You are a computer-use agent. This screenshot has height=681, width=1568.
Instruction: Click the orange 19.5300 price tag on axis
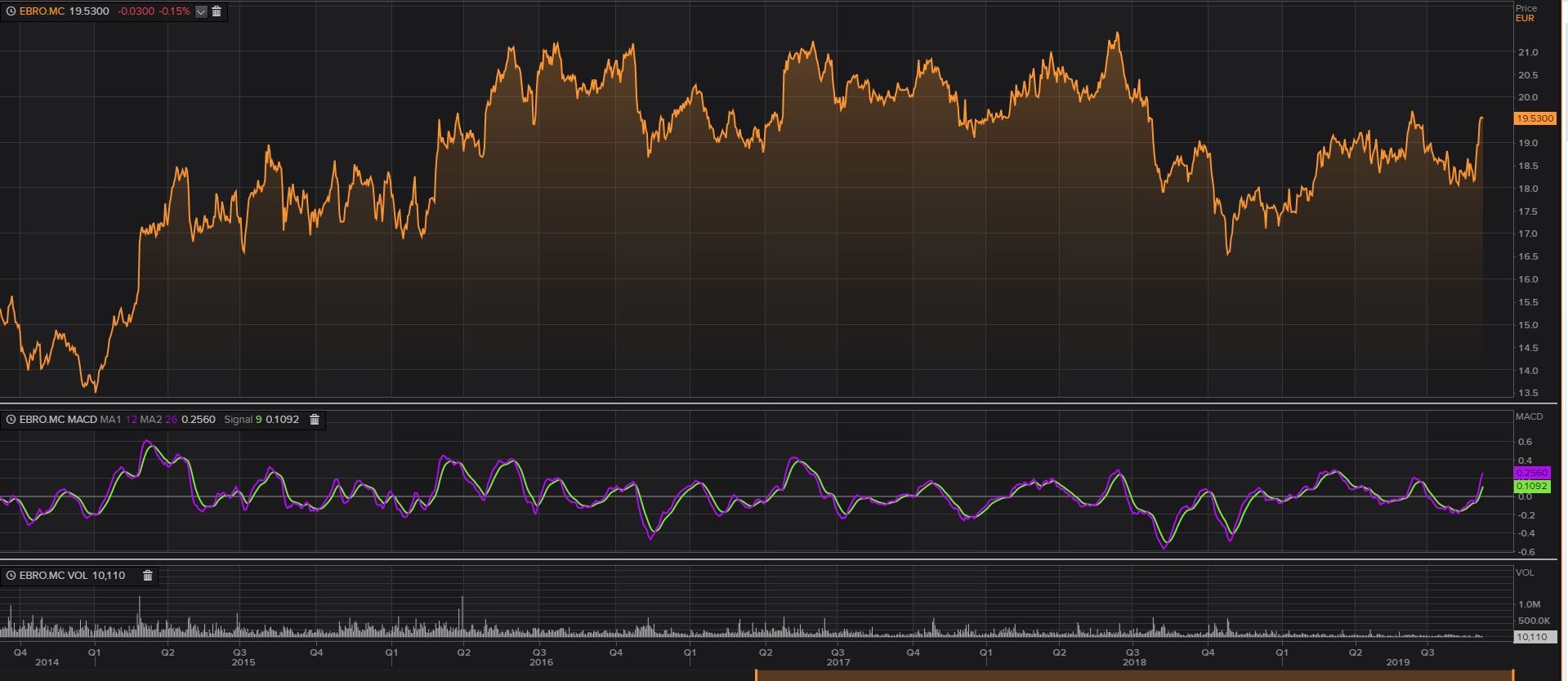pyautogui.click(x=1534, y=119)
